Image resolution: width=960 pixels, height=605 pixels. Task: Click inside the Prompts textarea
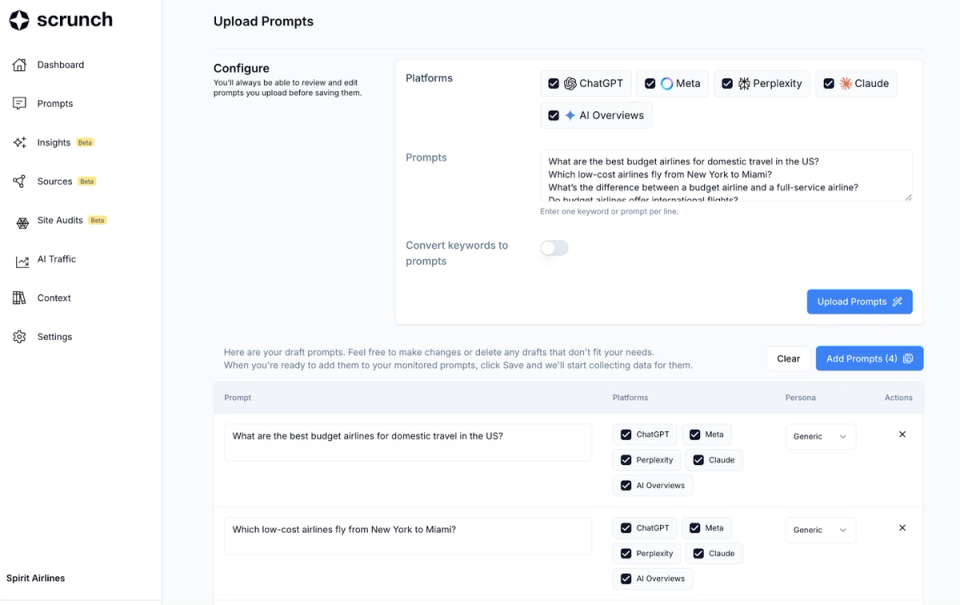coord(726,176)
